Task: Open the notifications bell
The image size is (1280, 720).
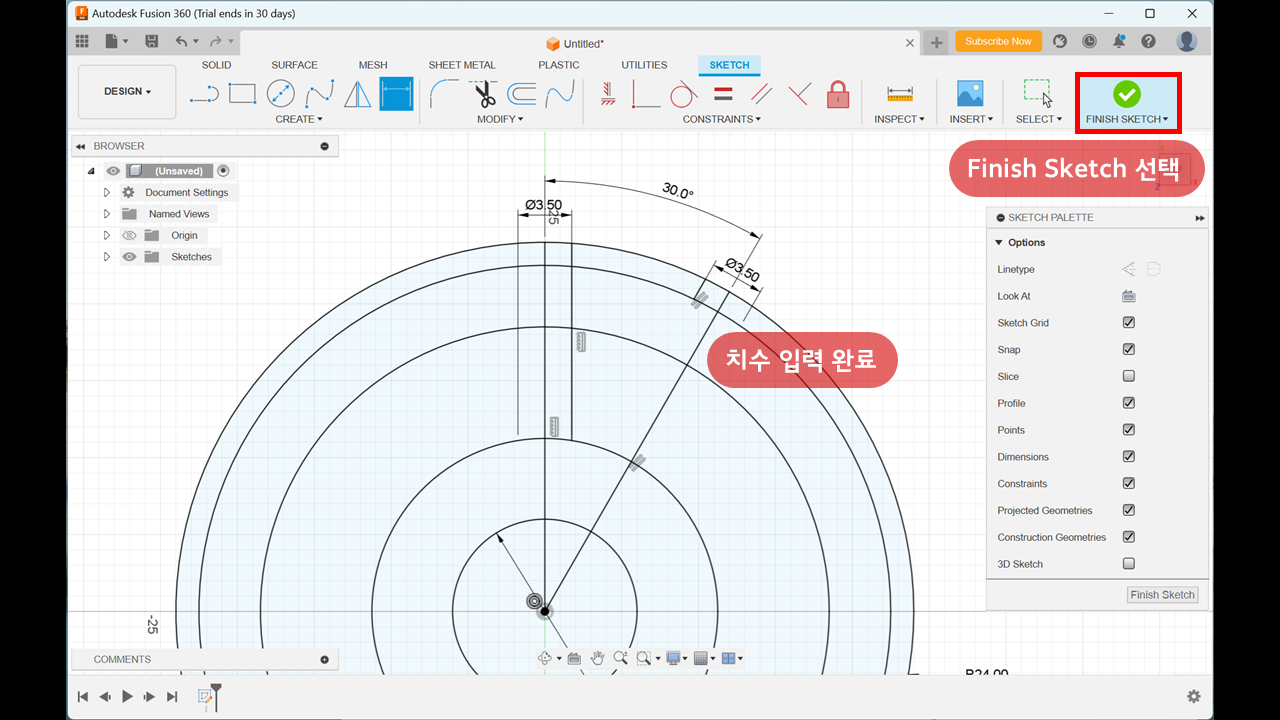Action: (x=1119, y=41)
